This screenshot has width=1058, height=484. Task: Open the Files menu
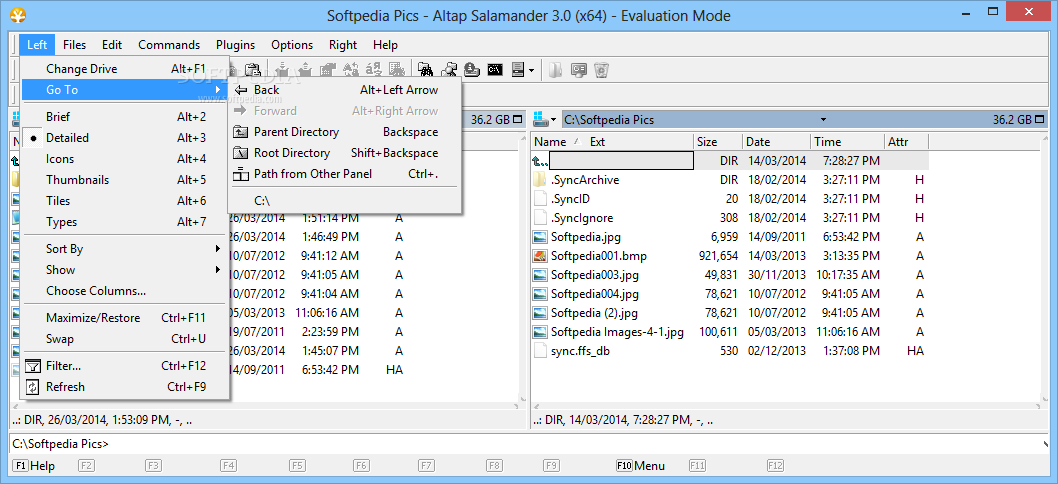point(75,45)
